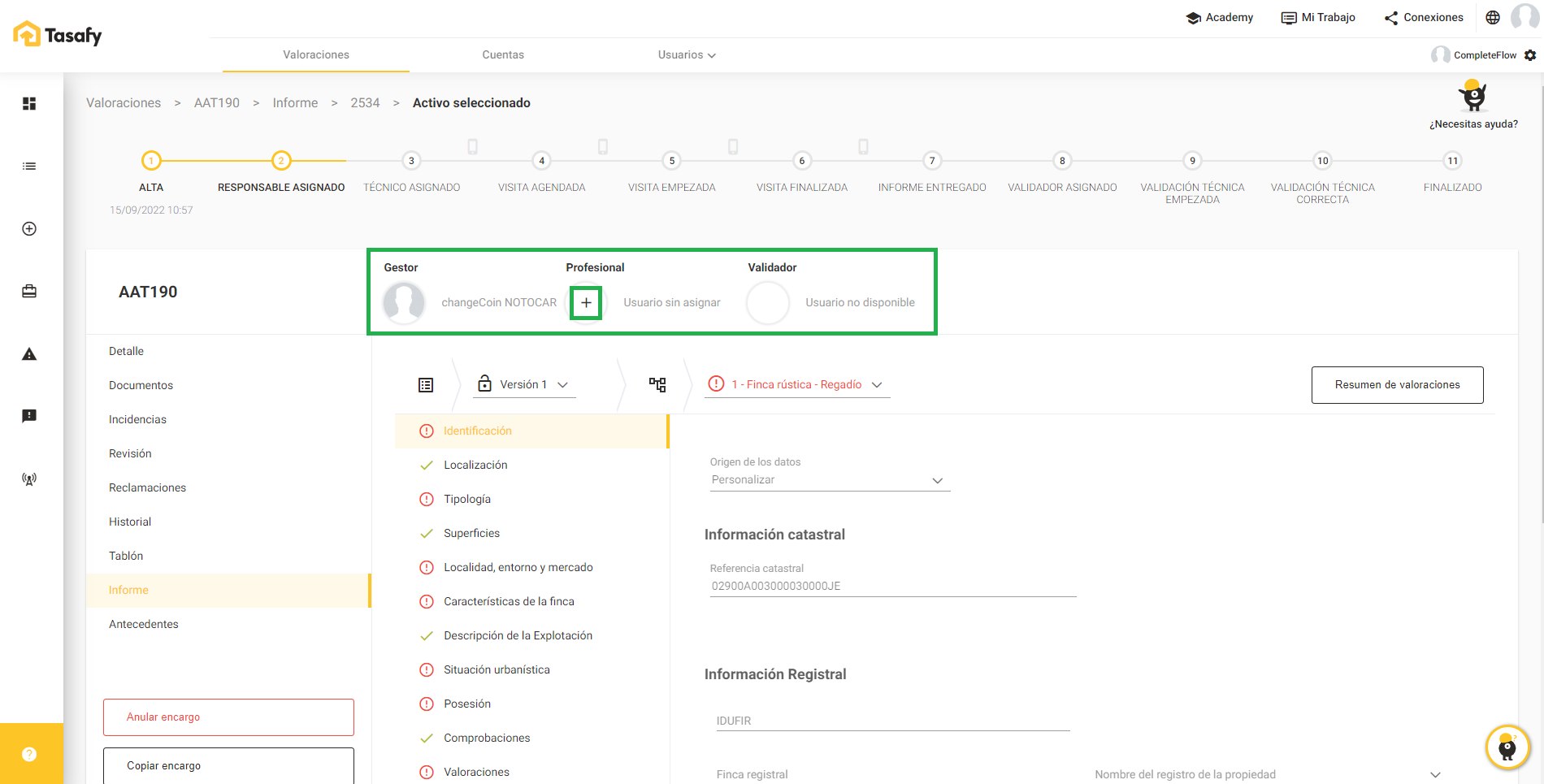The height and width of the screenshot is (784, 1544).
Task: Go to Documentos in the side menu
Action: click(141, 385)
